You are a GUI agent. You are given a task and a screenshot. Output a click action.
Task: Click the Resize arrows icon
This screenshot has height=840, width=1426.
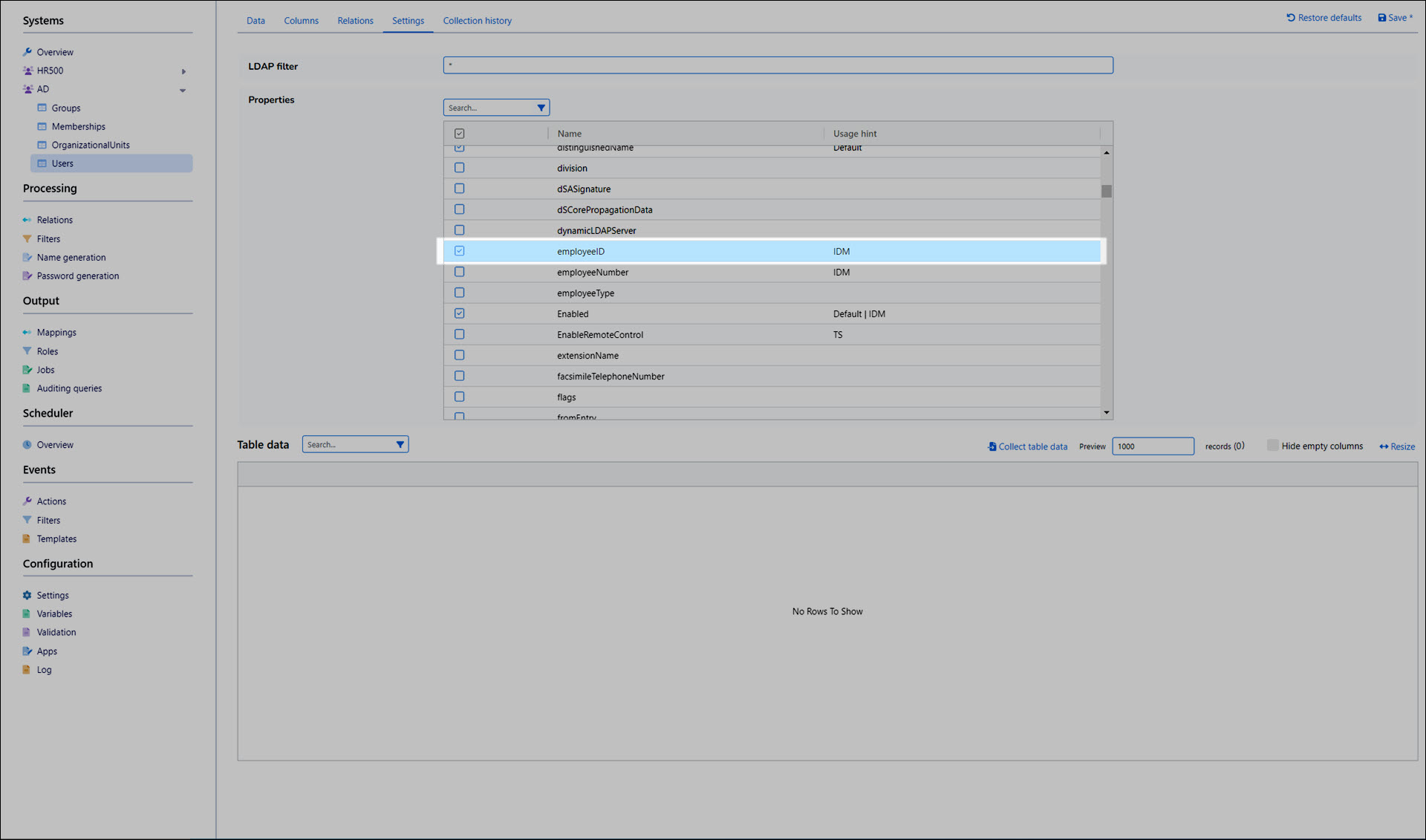pos(1384,446)
